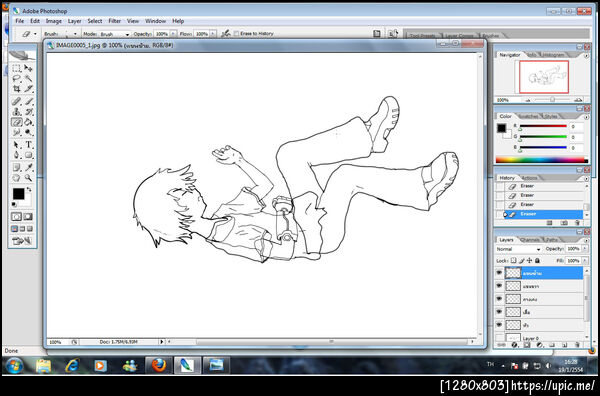600x396 pixels.
Task: Select the Pen tool
Action: click(16, 155)
